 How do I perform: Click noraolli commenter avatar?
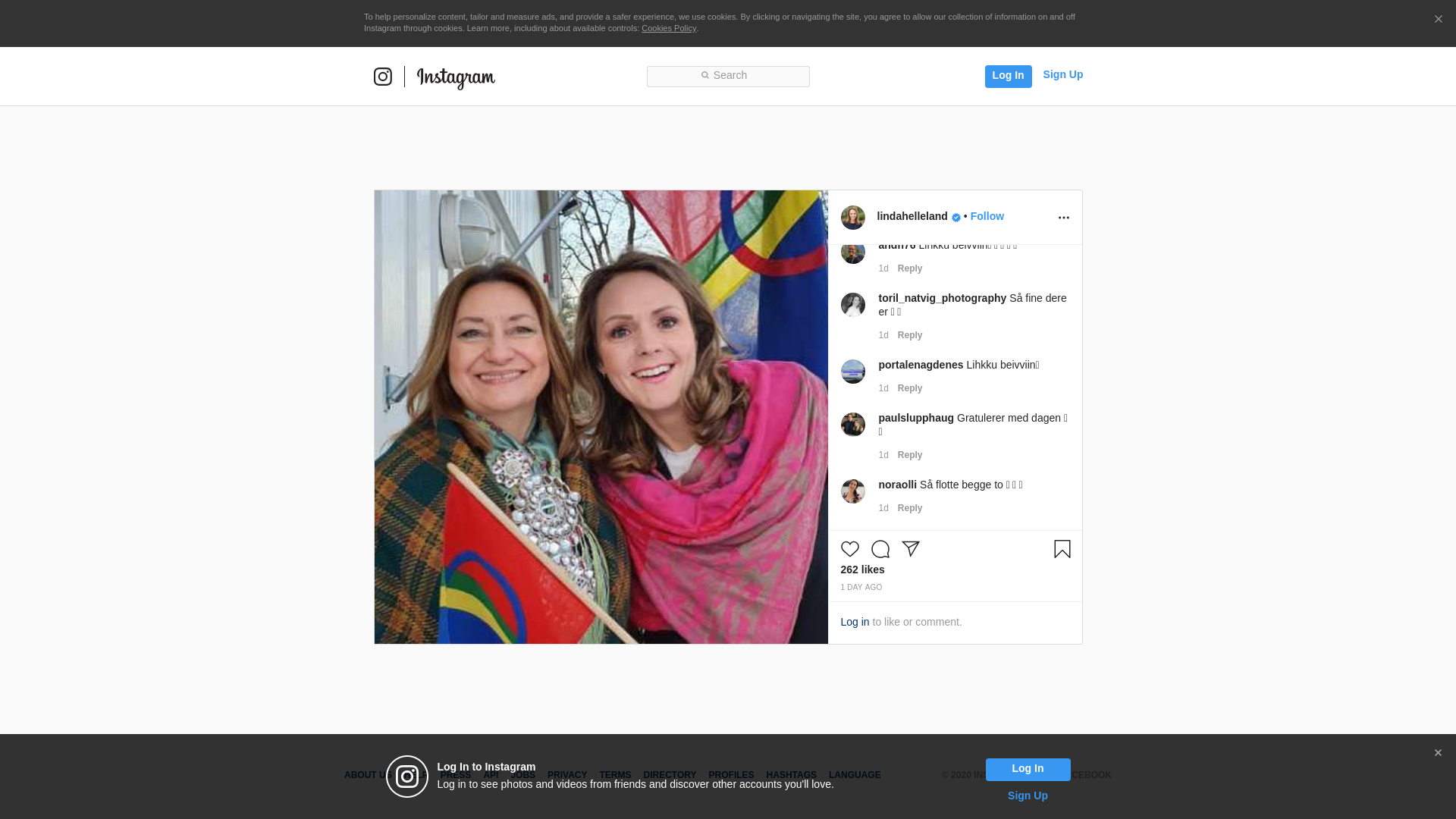click(x=852, y=491)
